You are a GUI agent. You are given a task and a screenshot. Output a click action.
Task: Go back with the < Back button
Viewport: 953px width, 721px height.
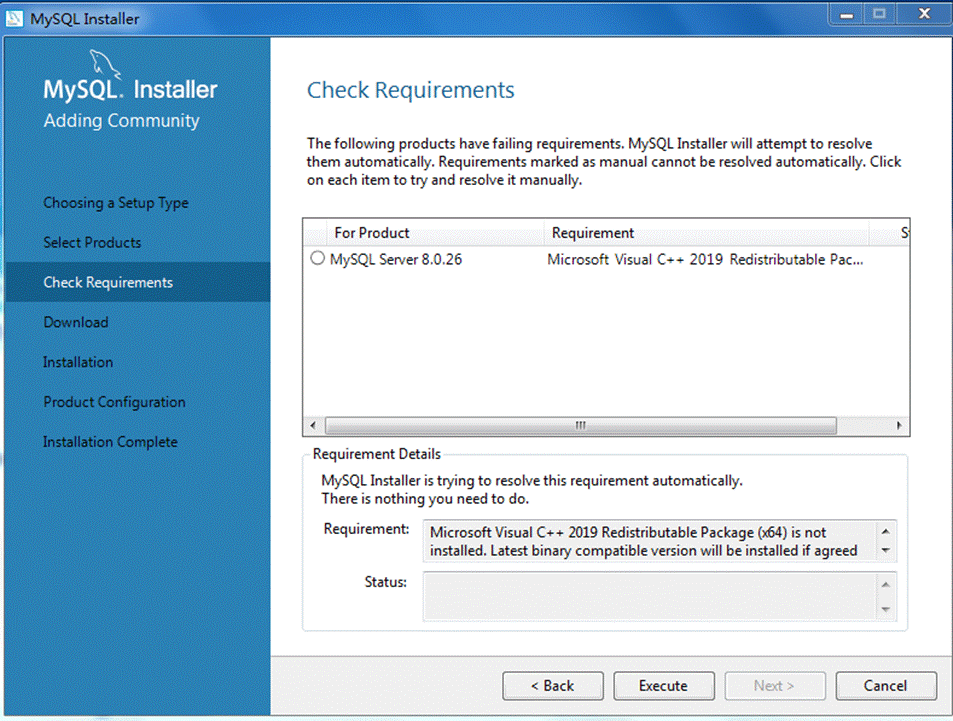point(552,686)
